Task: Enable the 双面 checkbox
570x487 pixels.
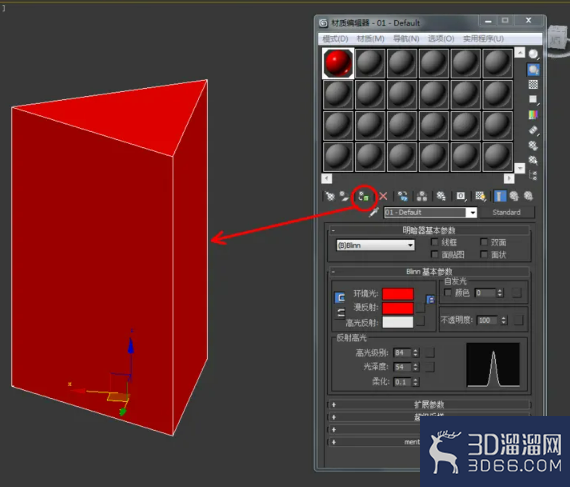Action: click(x=483, y=242)
